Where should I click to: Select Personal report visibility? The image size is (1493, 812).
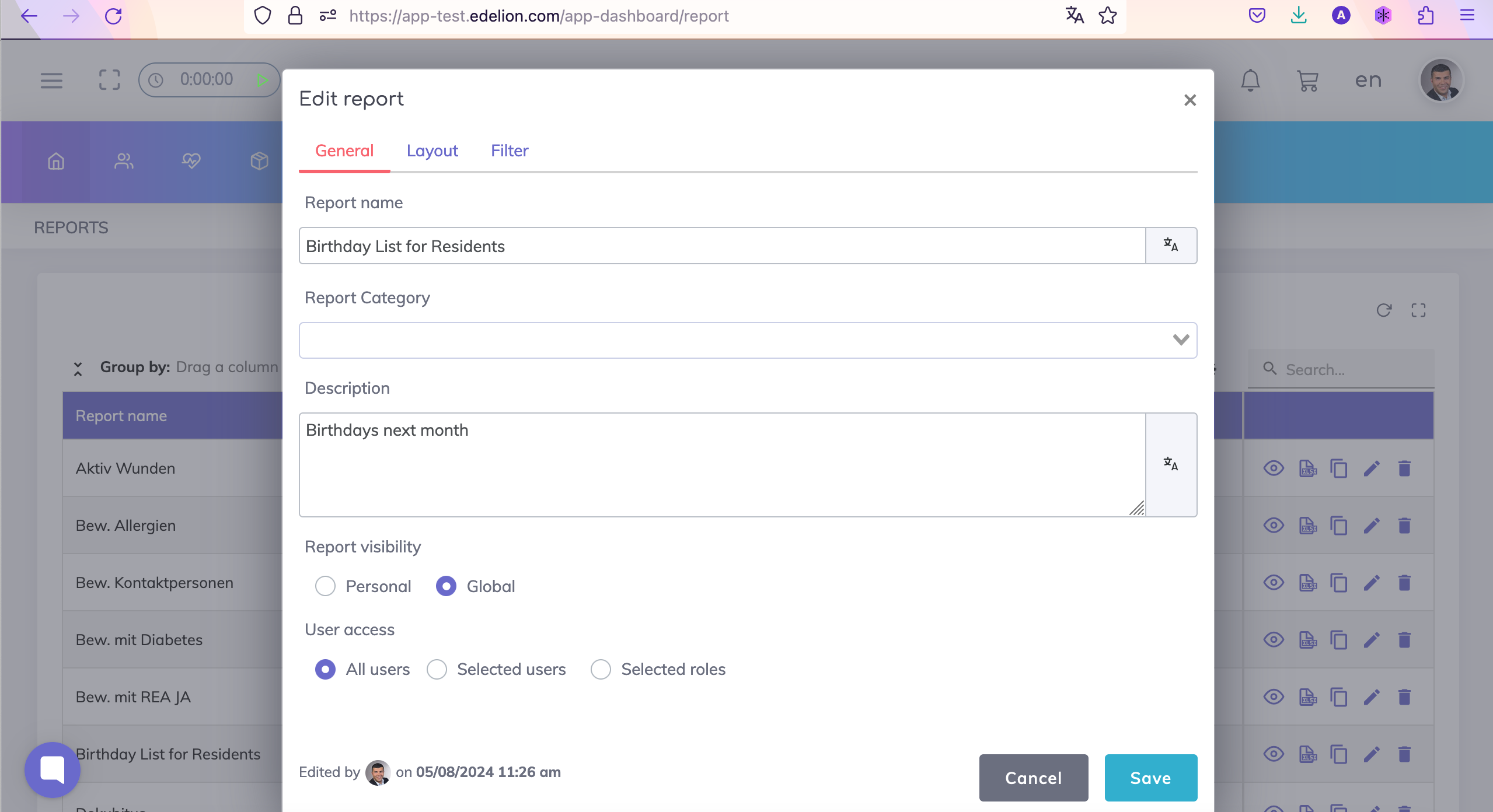(325, 586)
